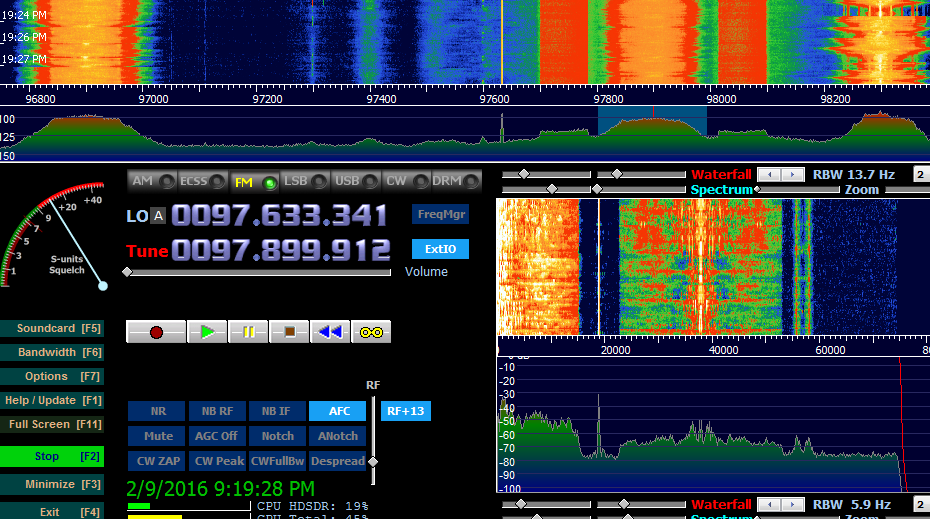Click the green Play button

tap(207, 332)
